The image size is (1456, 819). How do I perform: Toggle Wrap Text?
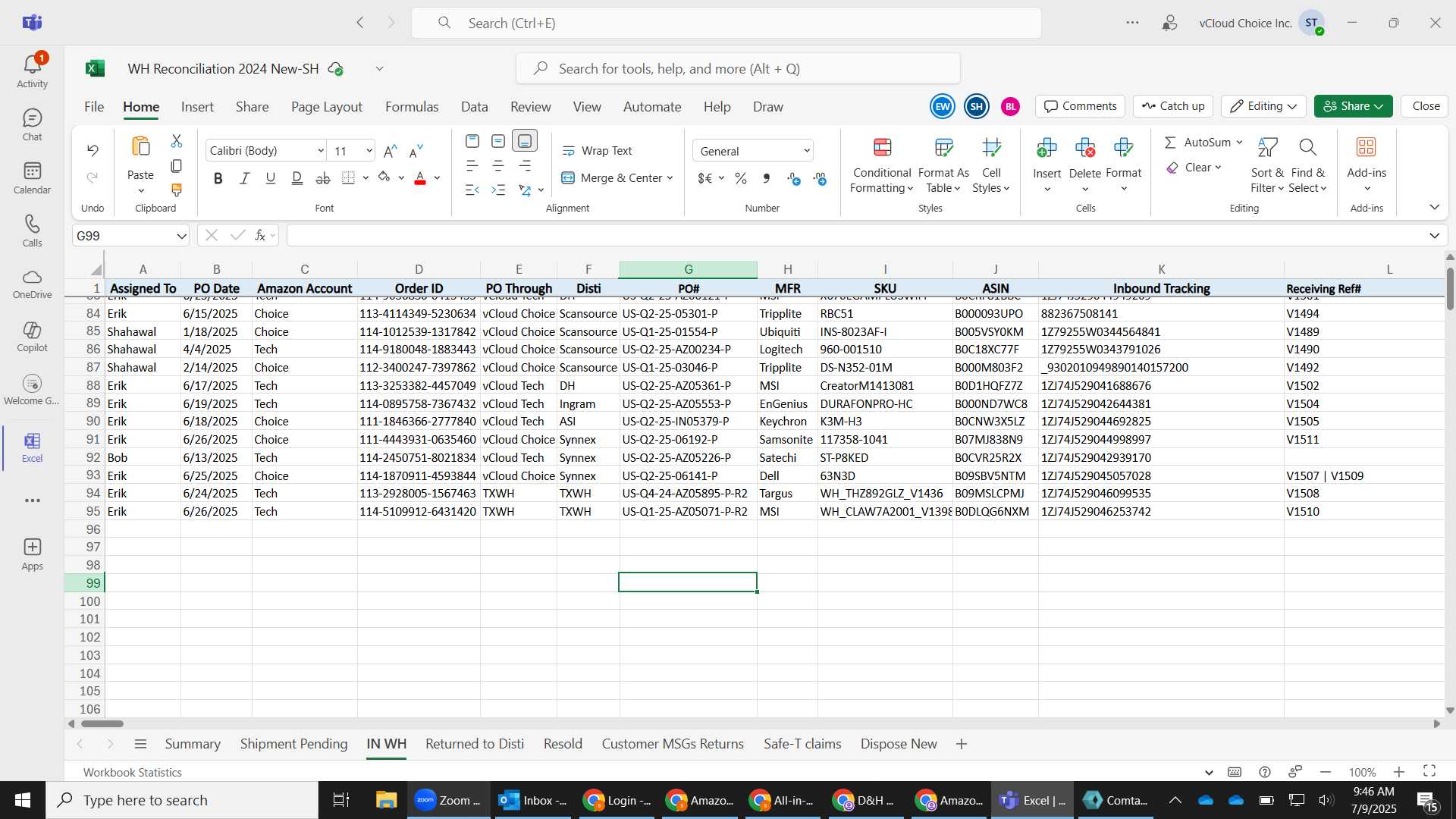(x=597, y=151)
